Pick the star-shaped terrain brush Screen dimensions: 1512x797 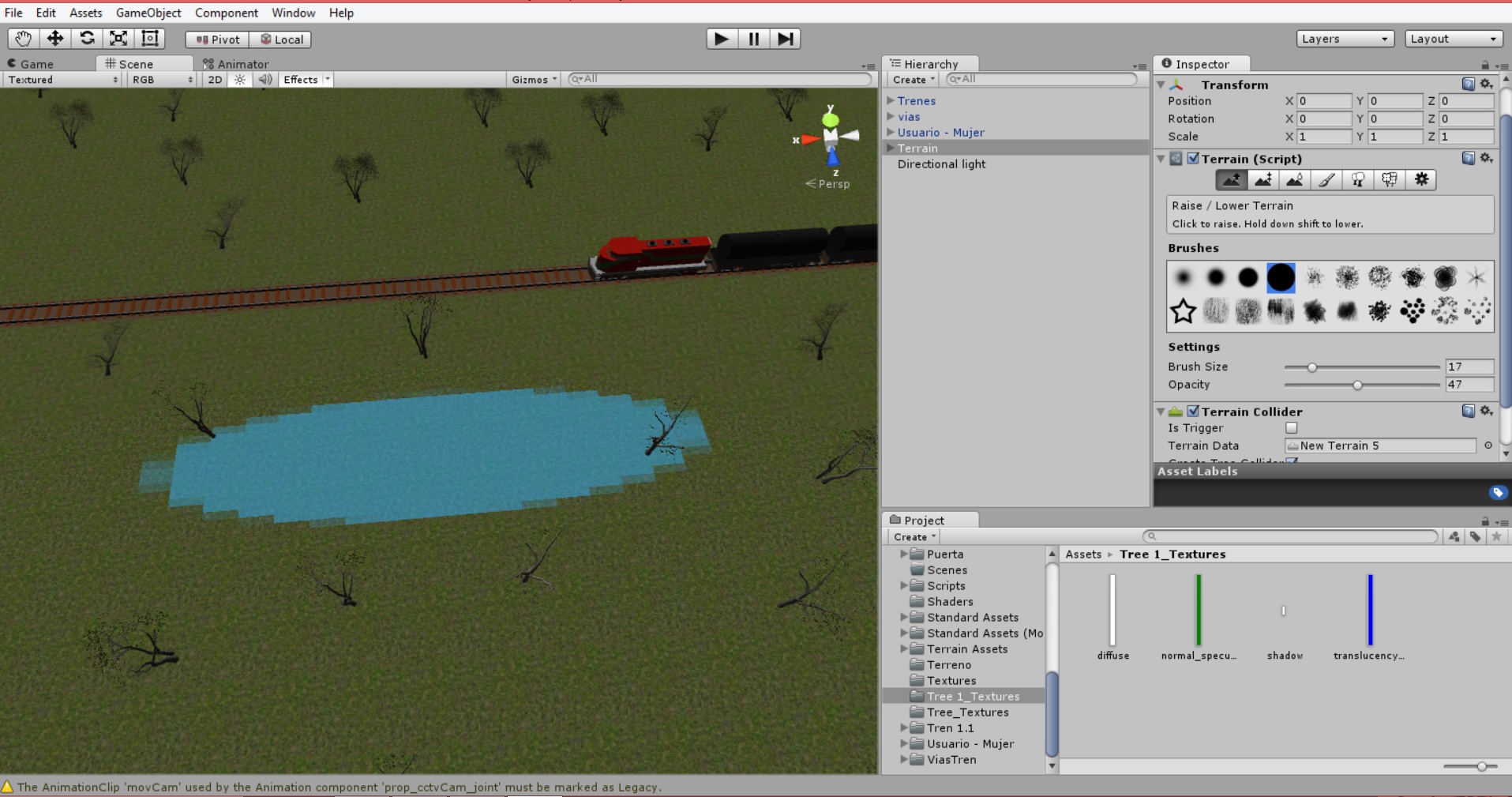point(1183,311)
